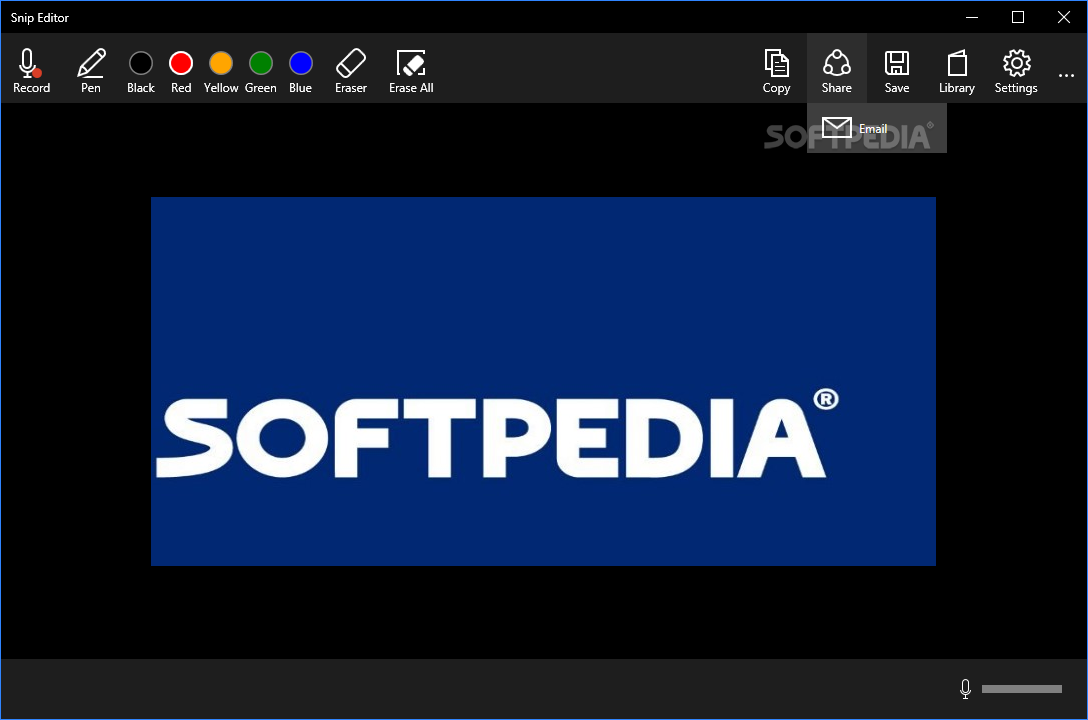Copy the snip to clipboard
This screenshot has height=720, width=1088.
click(x=776, y=70)
